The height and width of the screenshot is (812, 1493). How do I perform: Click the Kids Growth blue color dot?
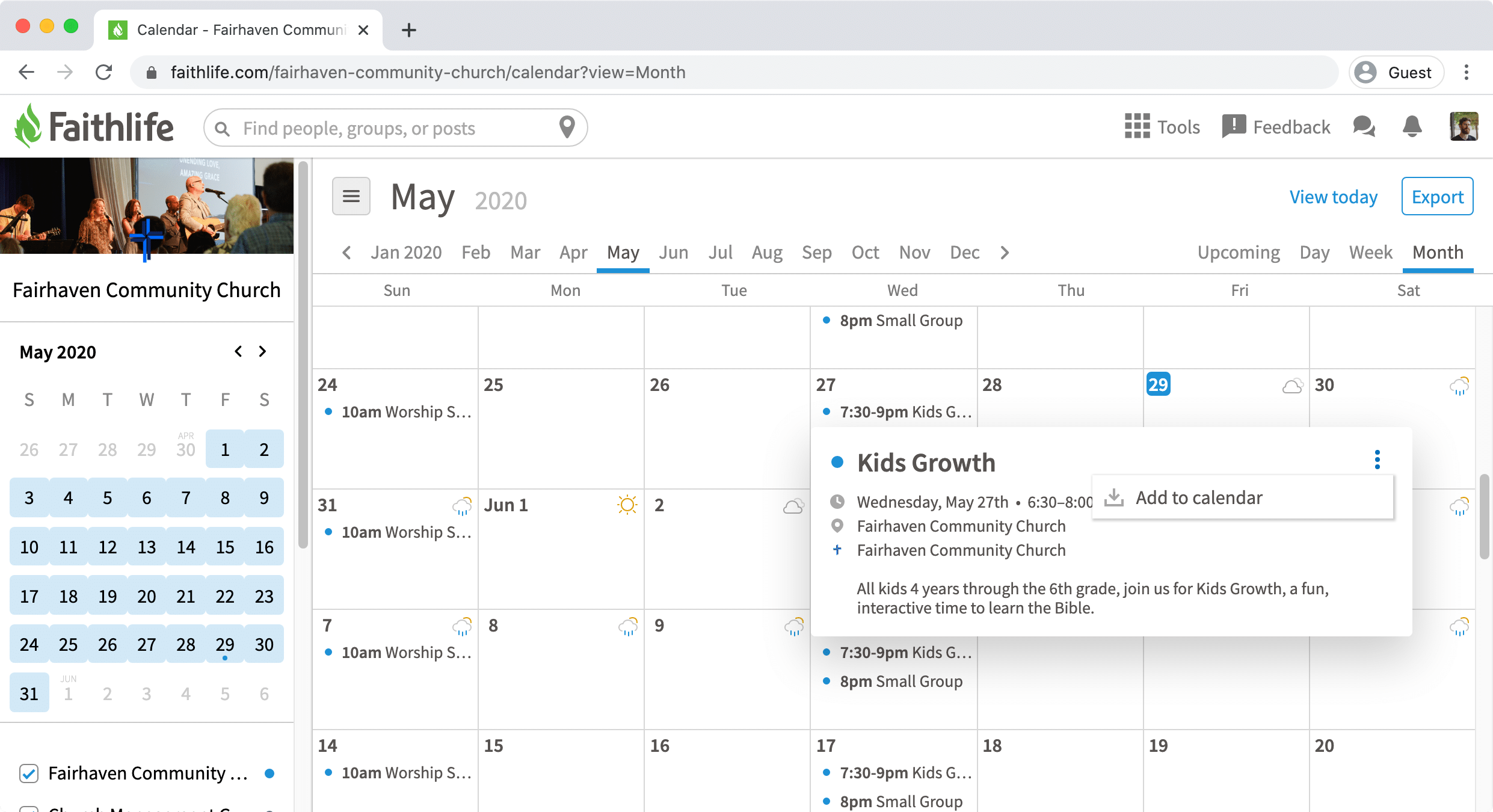[x=837, y=462]
